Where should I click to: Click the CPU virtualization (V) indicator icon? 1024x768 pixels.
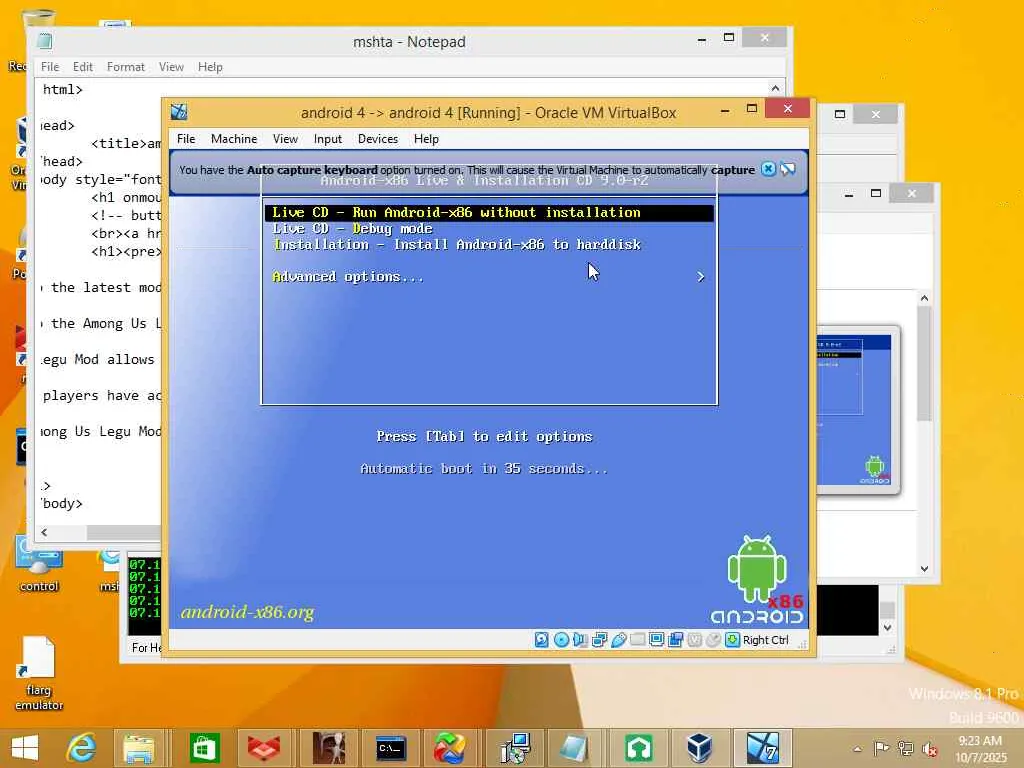(695, 640)
